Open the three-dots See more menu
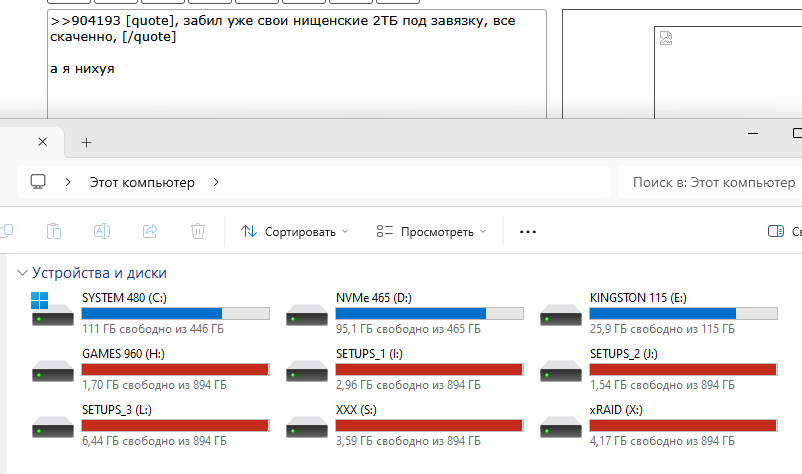The image size is (802, 474). pos(528,232)
